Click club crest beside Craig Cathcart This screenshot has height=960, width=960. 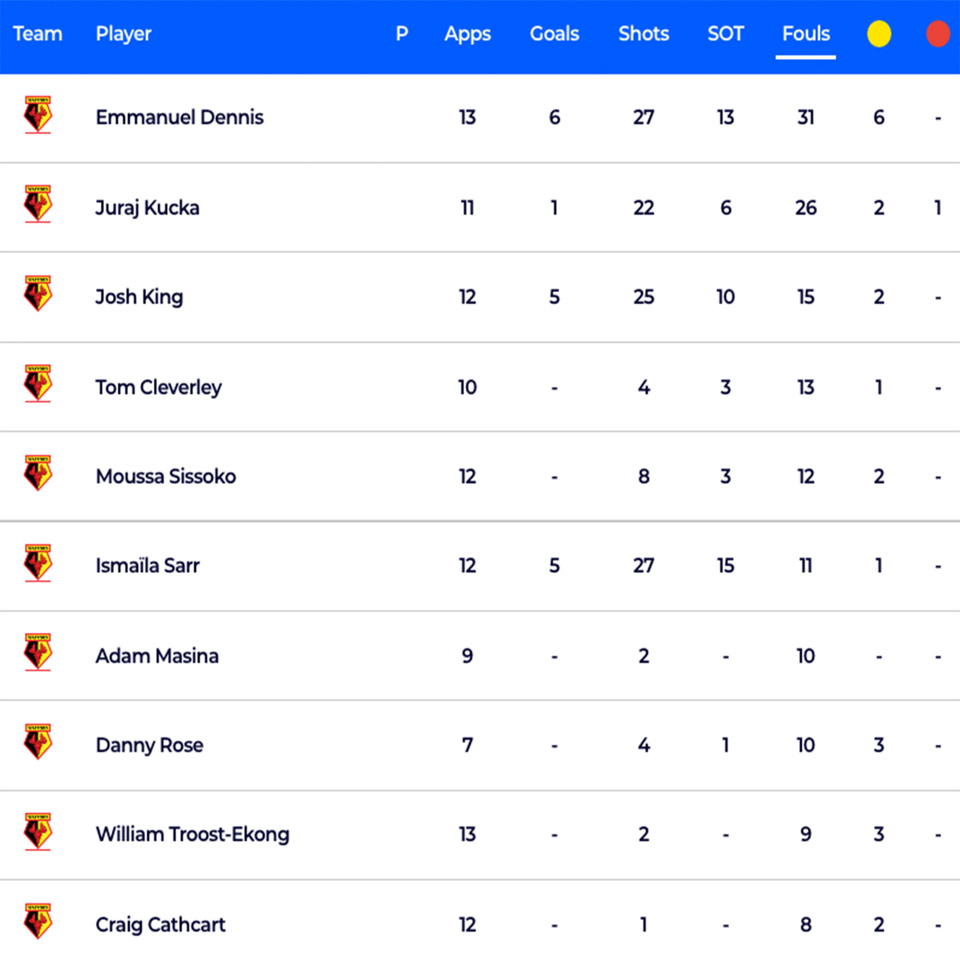coord(37,921)
